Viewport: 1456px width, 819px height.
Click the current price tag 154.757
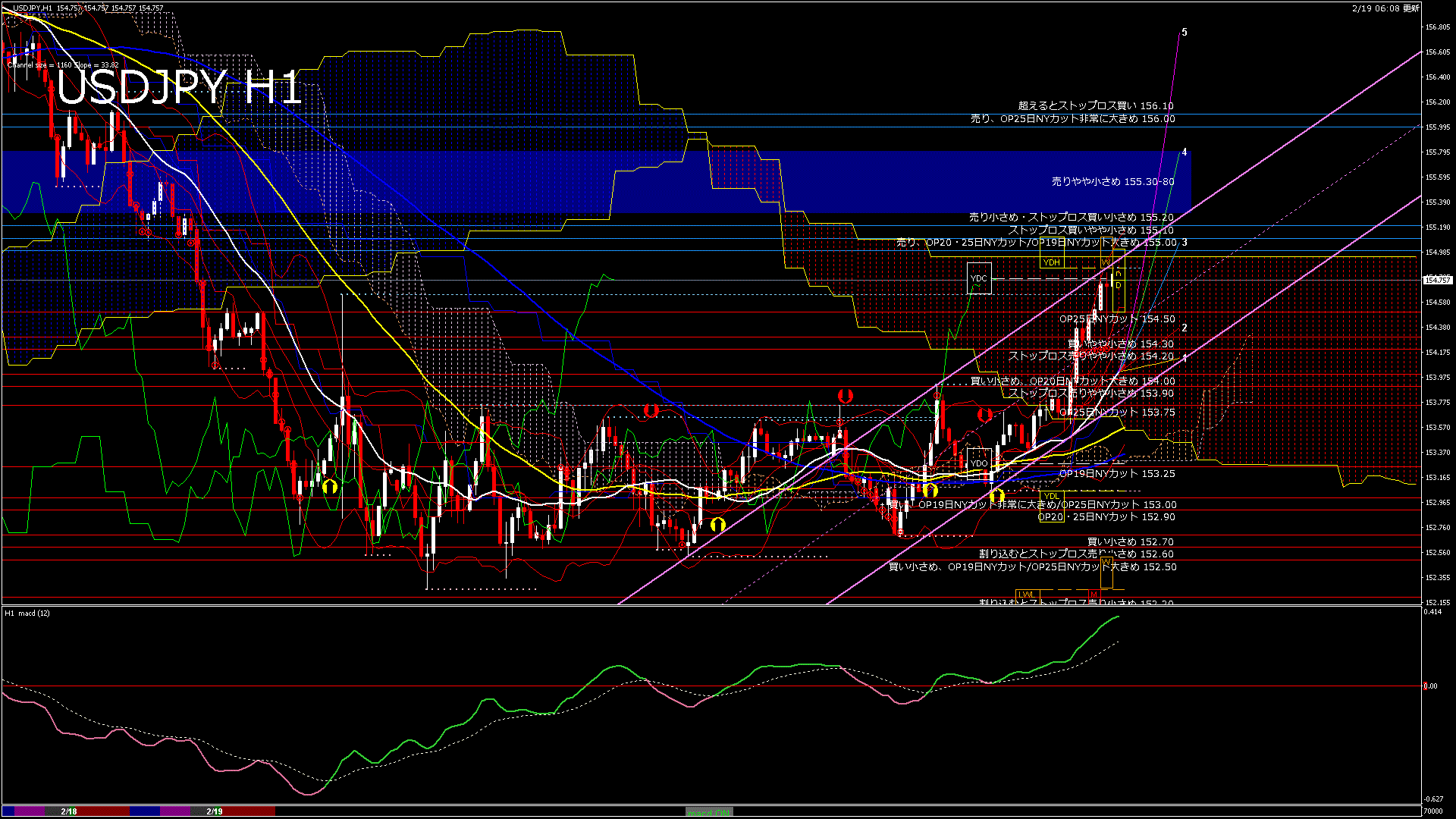click(x=1437, y=280)
